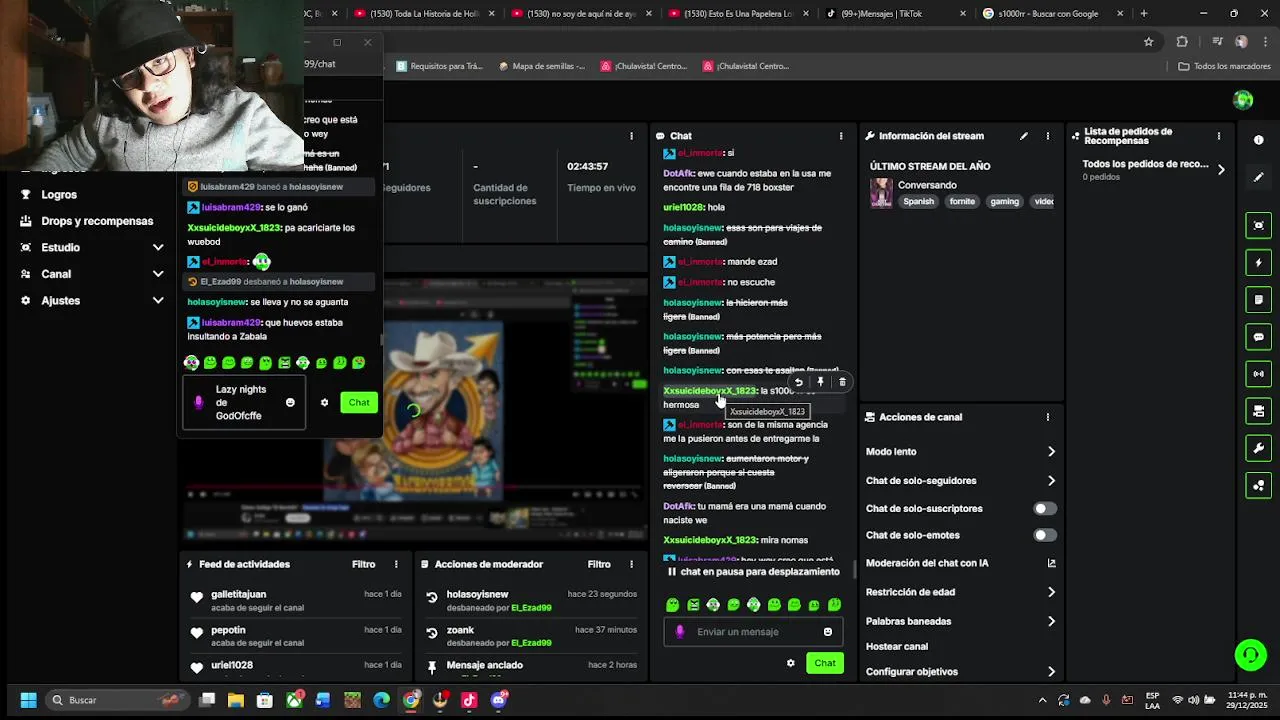Expand the Ajustes sidebar section

(158, 300)
